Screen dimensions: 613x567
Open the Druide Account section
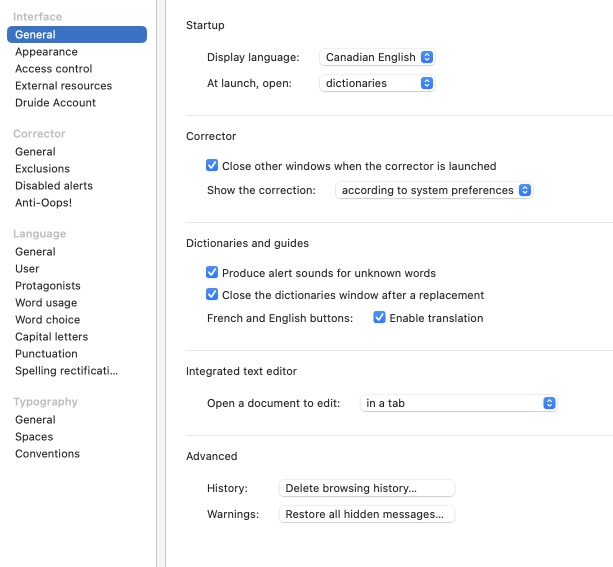(56, 103)
